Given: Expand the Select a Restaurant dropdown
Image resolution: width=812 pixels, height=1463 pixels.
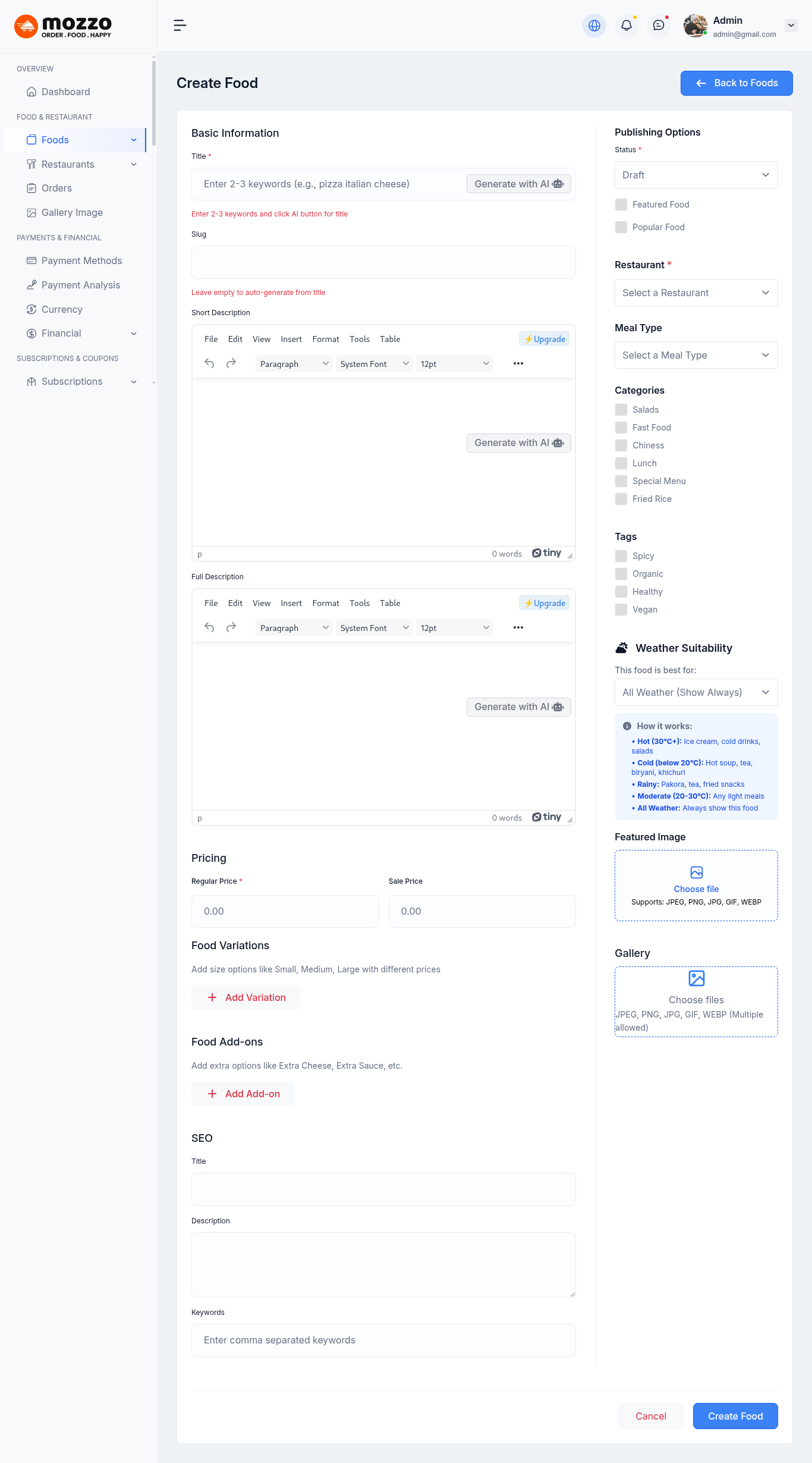Looking at the screenshot, I should pos(695,293).
